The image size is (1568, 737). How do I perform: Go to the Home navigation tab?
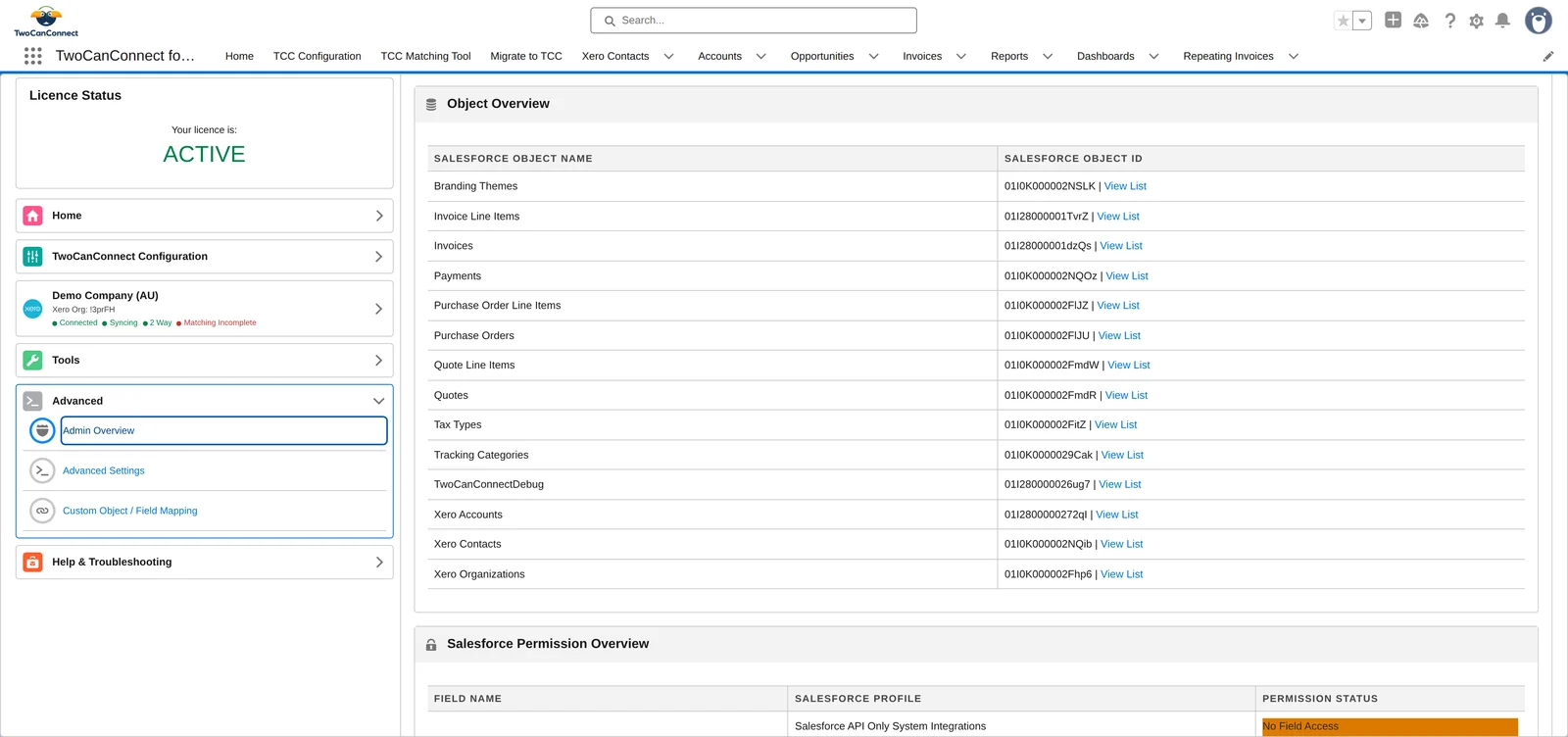239,57
